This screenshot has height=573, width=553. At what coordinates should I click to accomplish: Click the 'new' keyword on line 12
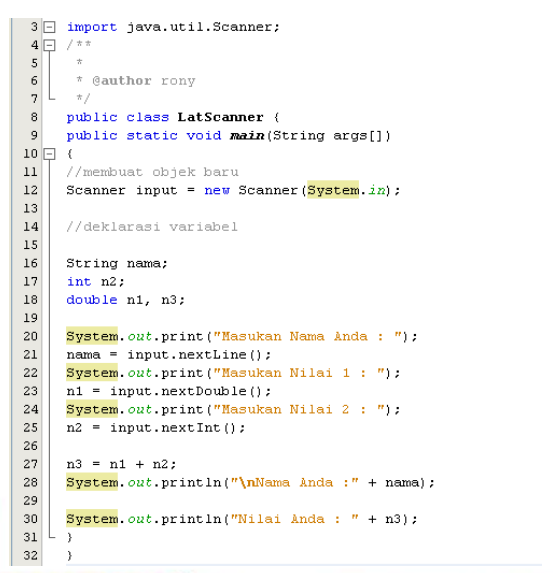[x=217, y=190]
